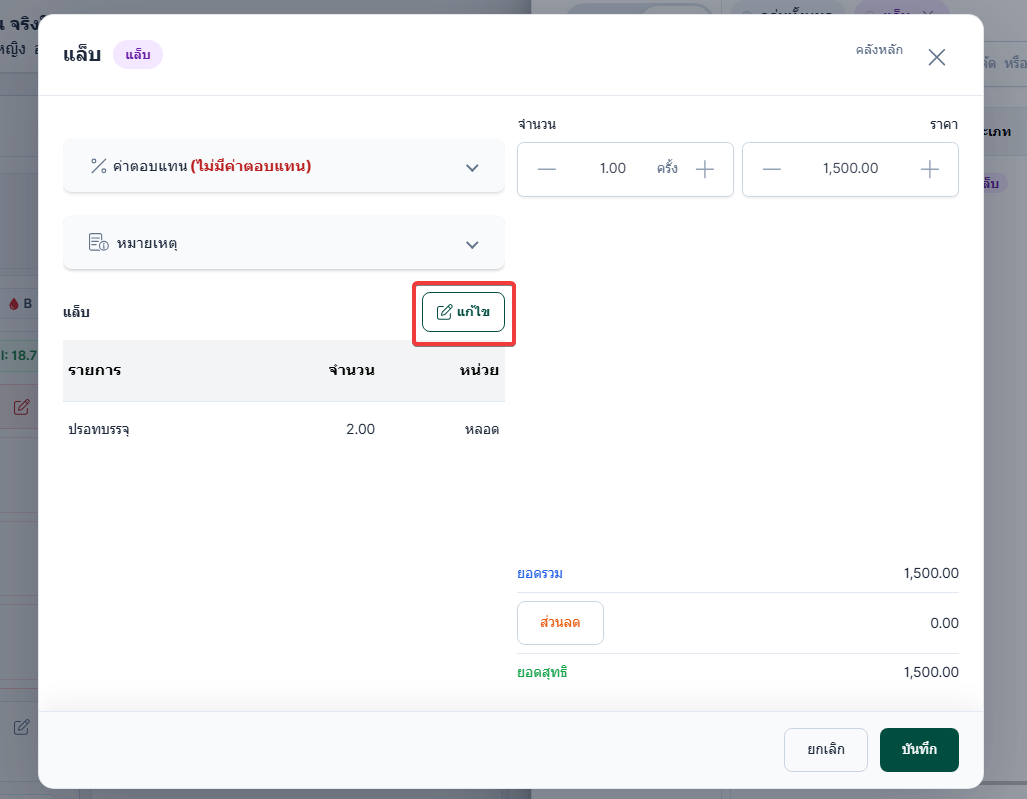Viewport: 1027px width, 799px height.
Task: Expand the ค่าตอบแทน section chevron
Action: pyautogui.click(x=472, y=168)
